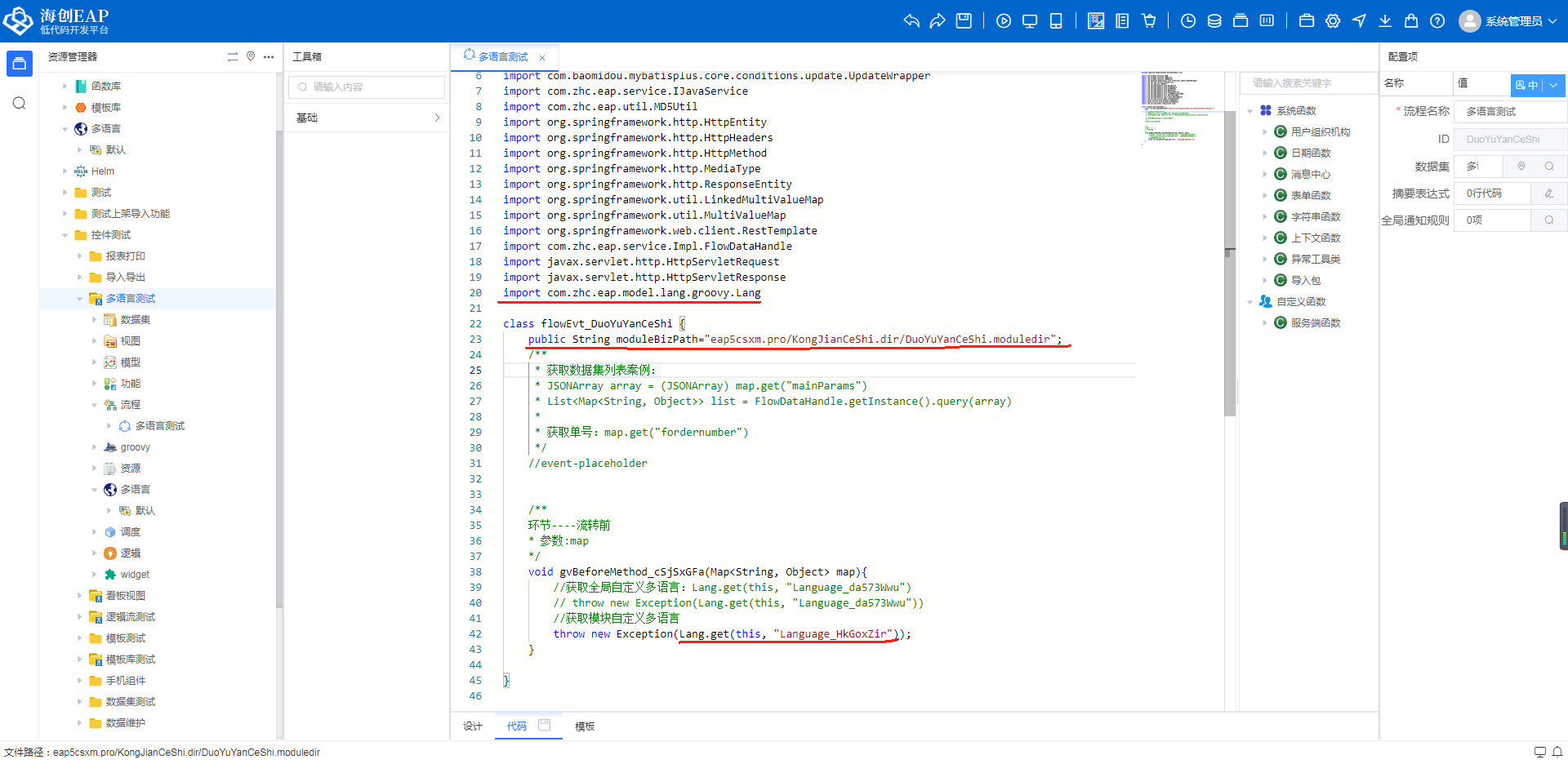
Task: Close the 多语言测试 editor tab
Action: pyautogui.click(x=542, y=58)
